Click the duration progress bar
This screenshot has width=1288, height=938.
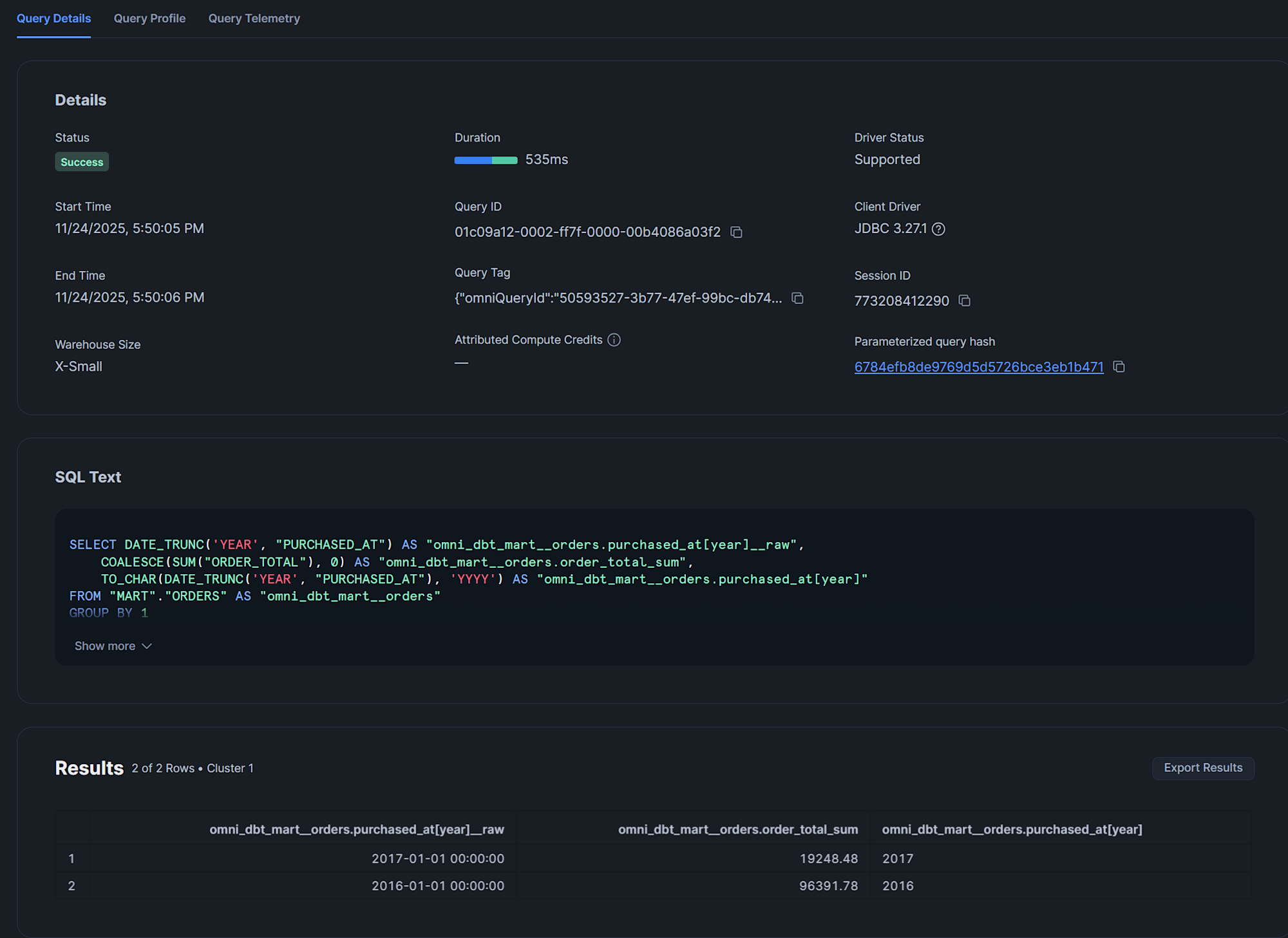point(486,160)
